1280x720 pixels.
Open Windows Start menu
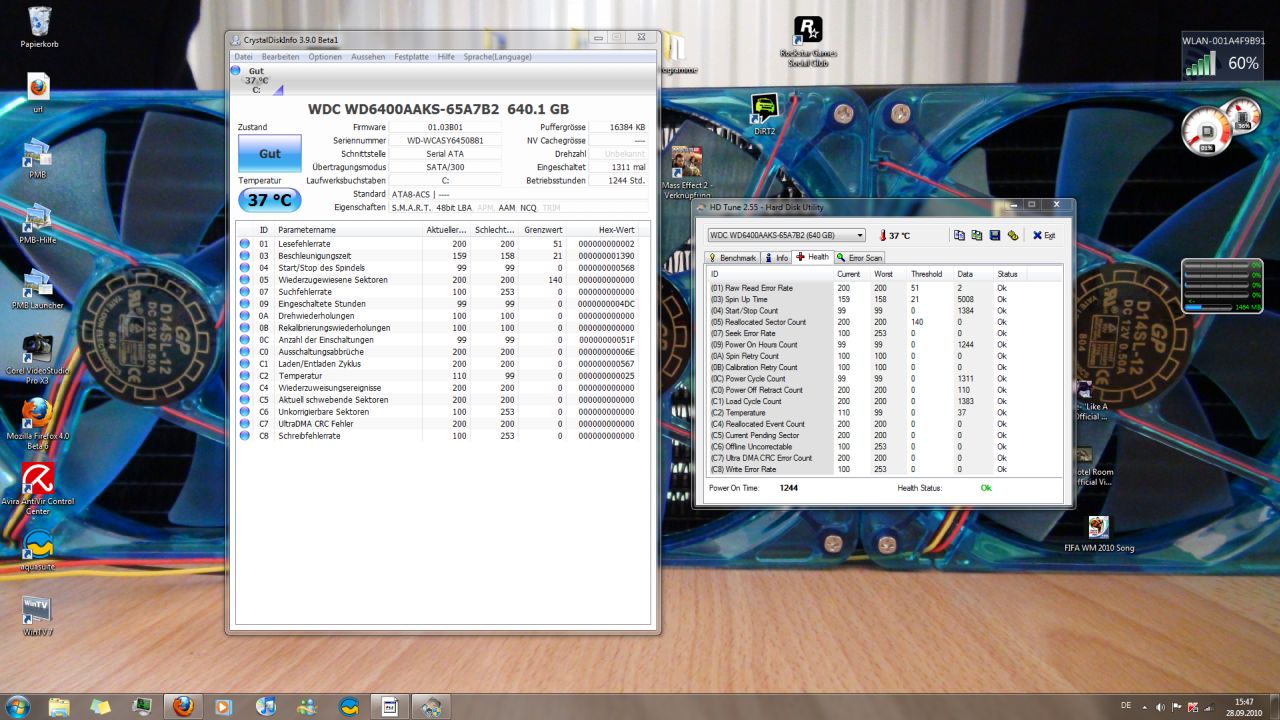pyautogui.click(x=17, y=707)
